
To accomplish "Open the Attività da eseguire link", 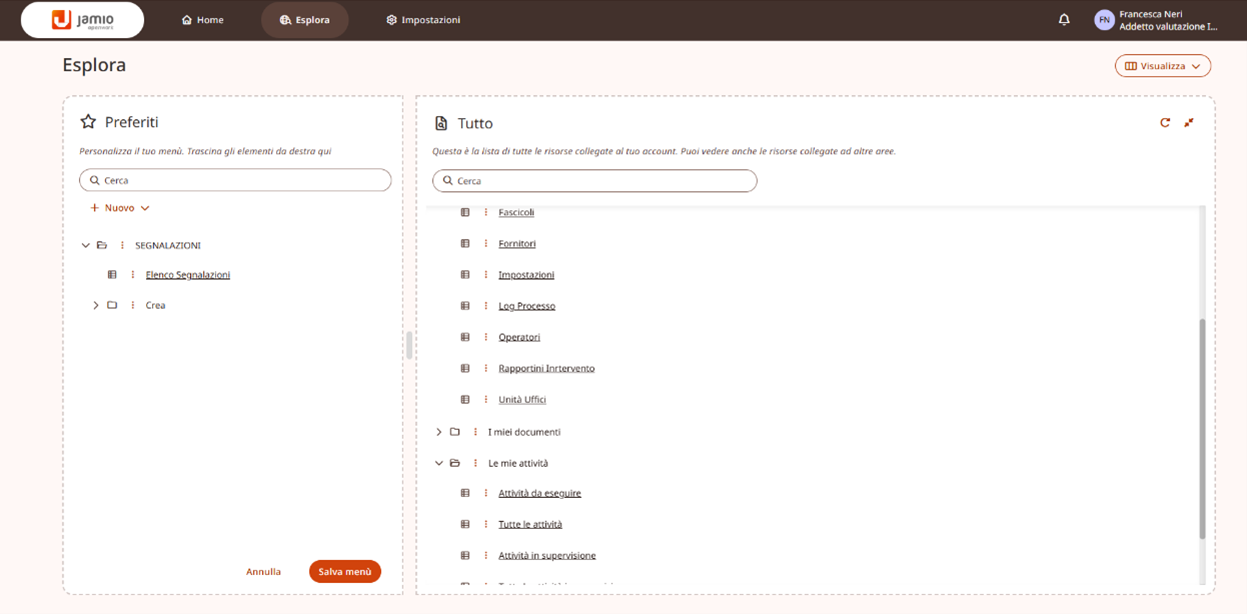I will click(x=540, y=493).
